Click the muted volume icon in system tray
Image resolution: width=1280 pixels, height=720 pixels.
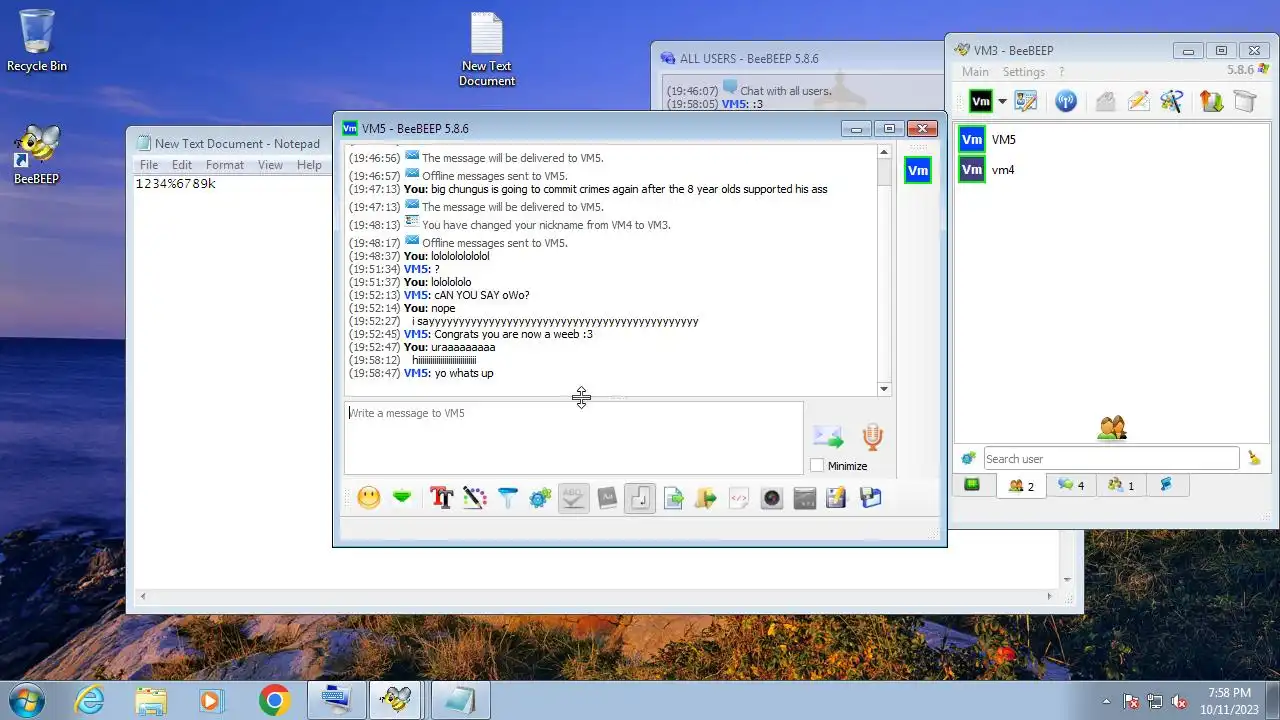point(1179,701)
